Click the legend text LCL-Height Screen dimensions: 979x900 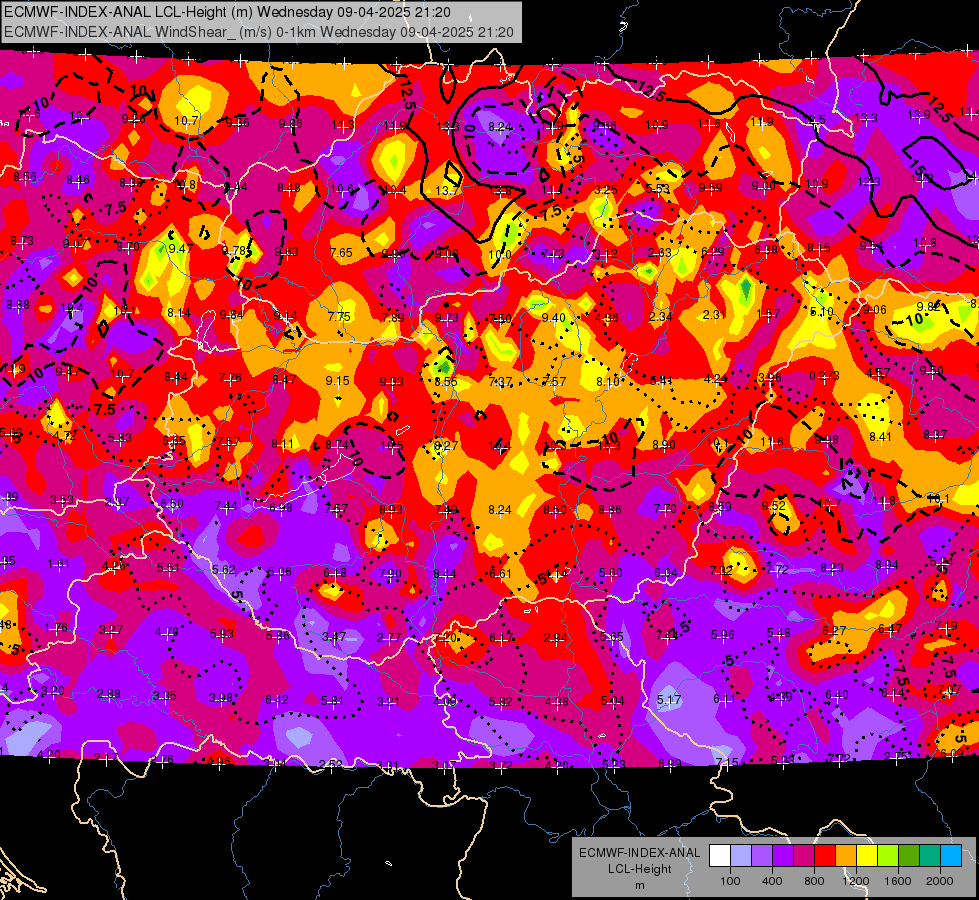point(639,869)
